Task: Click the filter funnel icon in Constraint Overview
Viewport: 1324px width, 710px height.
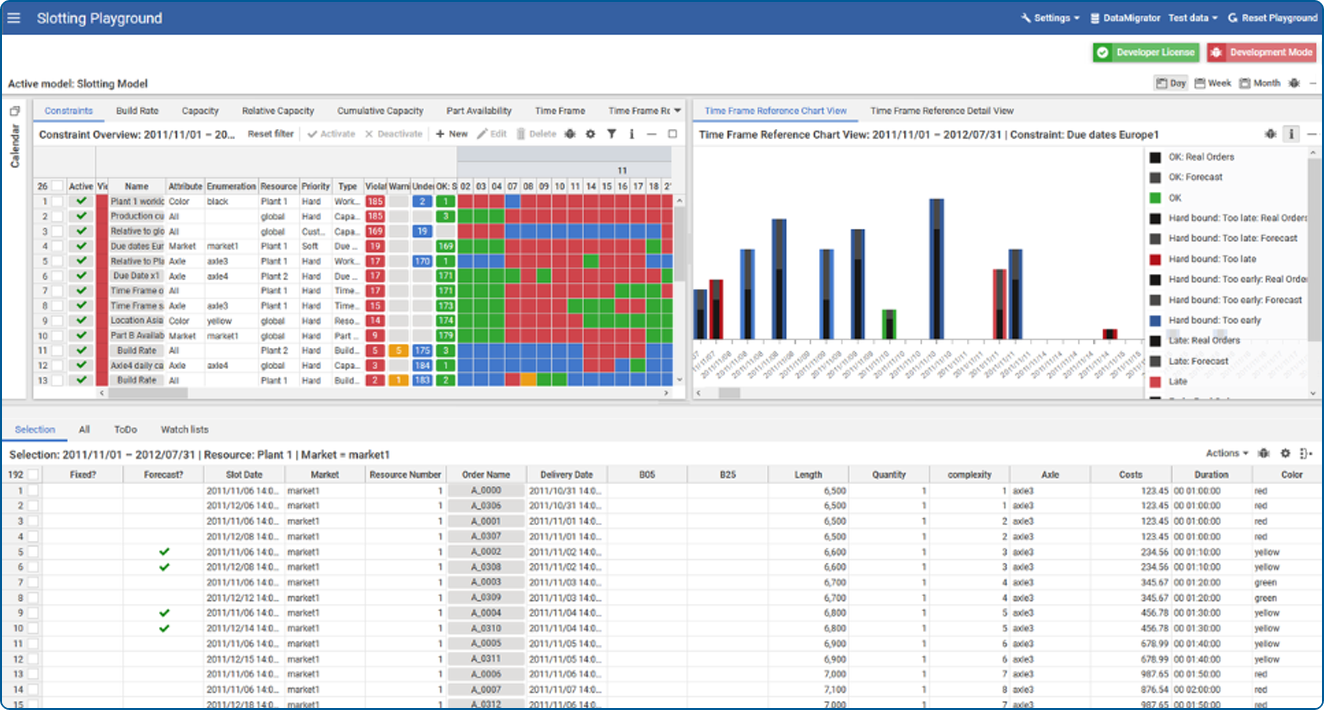Action: click(611, 133)
